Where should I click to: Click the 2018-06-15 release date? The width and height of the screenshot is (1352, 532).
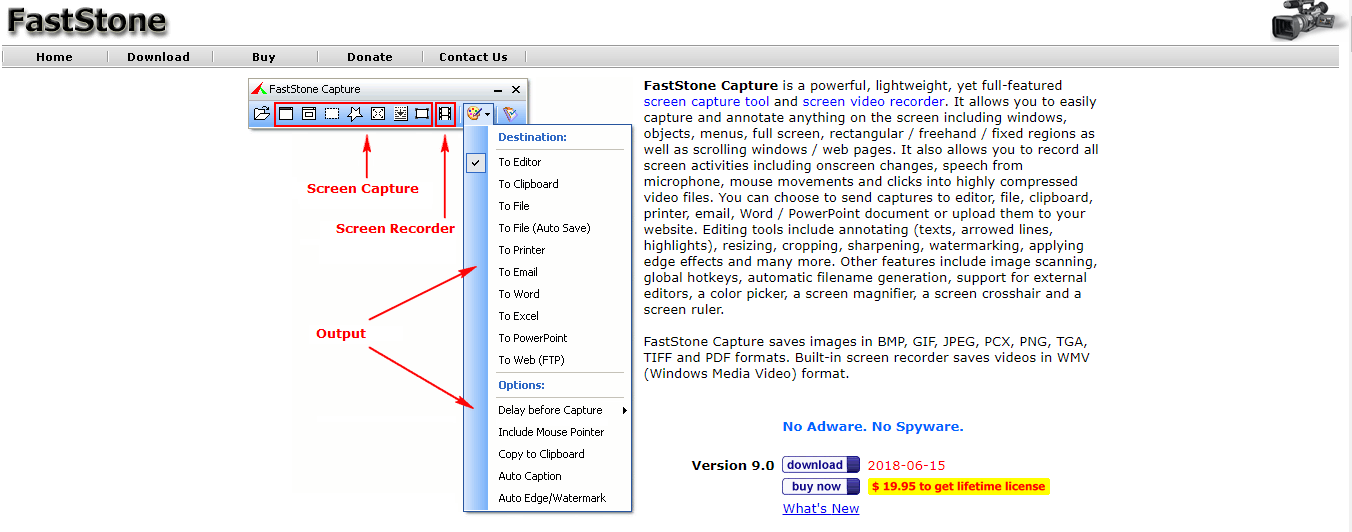pyautogui.click(x=906, y=465)
